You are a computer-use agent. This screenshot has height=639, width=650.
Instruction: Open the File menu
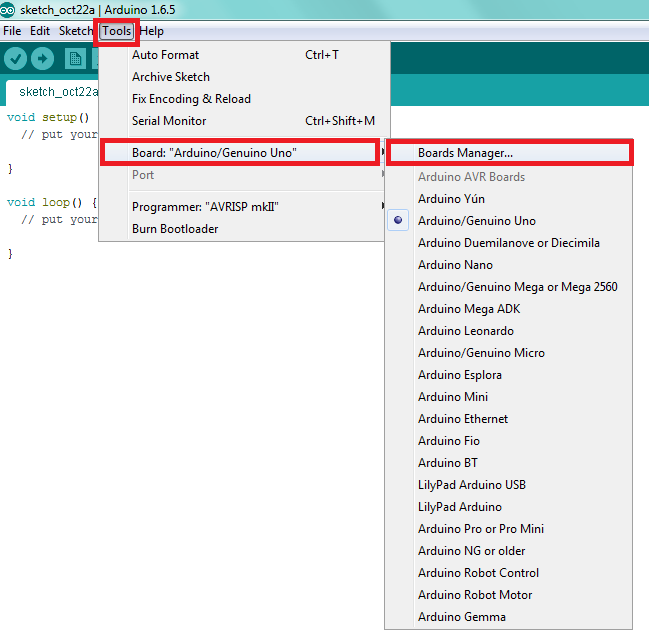pos(12,31)
